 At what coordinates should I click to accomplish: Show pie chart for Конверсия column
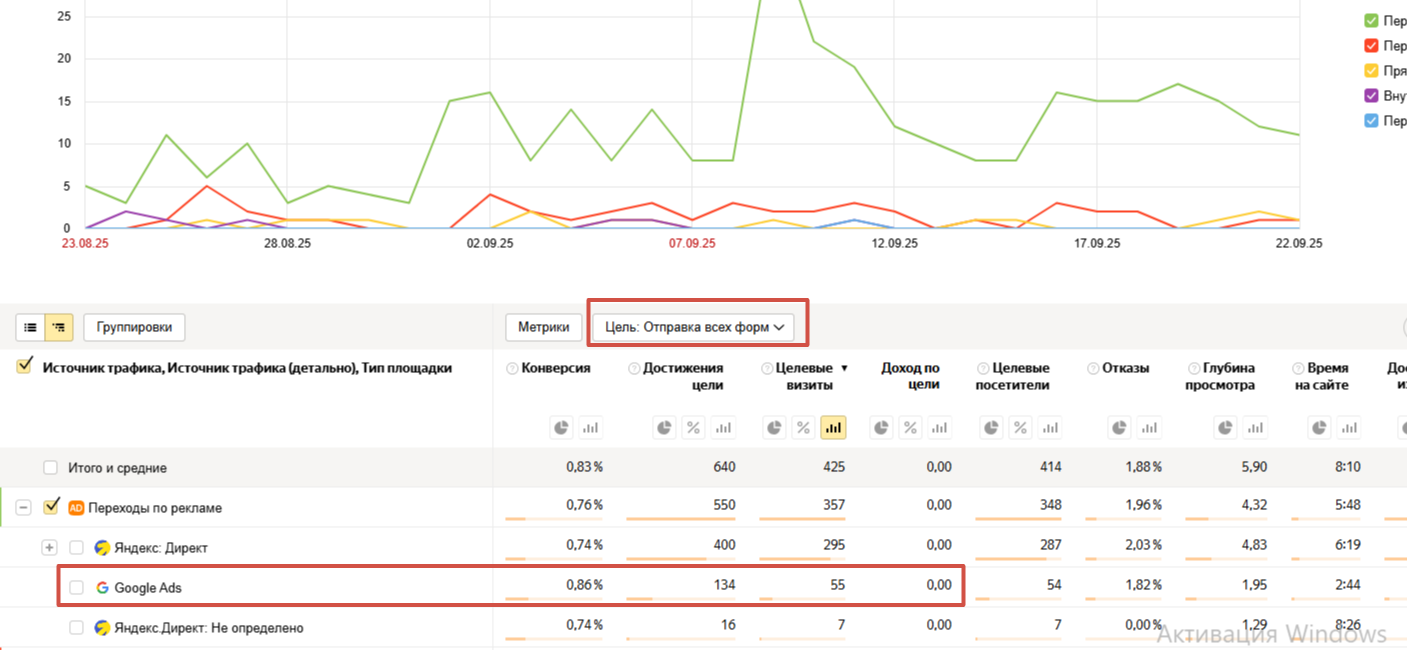click(561, 428)
